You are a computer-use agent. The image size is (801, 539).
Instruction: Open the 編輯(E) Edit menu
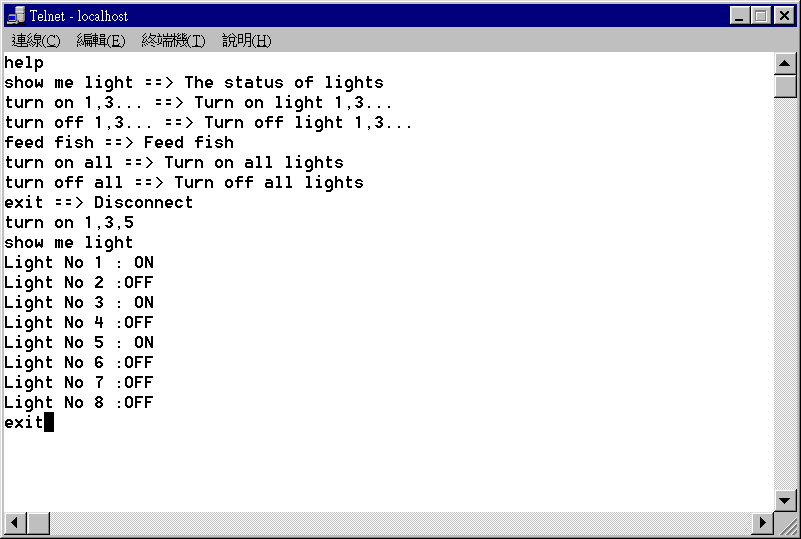(101, 40)
